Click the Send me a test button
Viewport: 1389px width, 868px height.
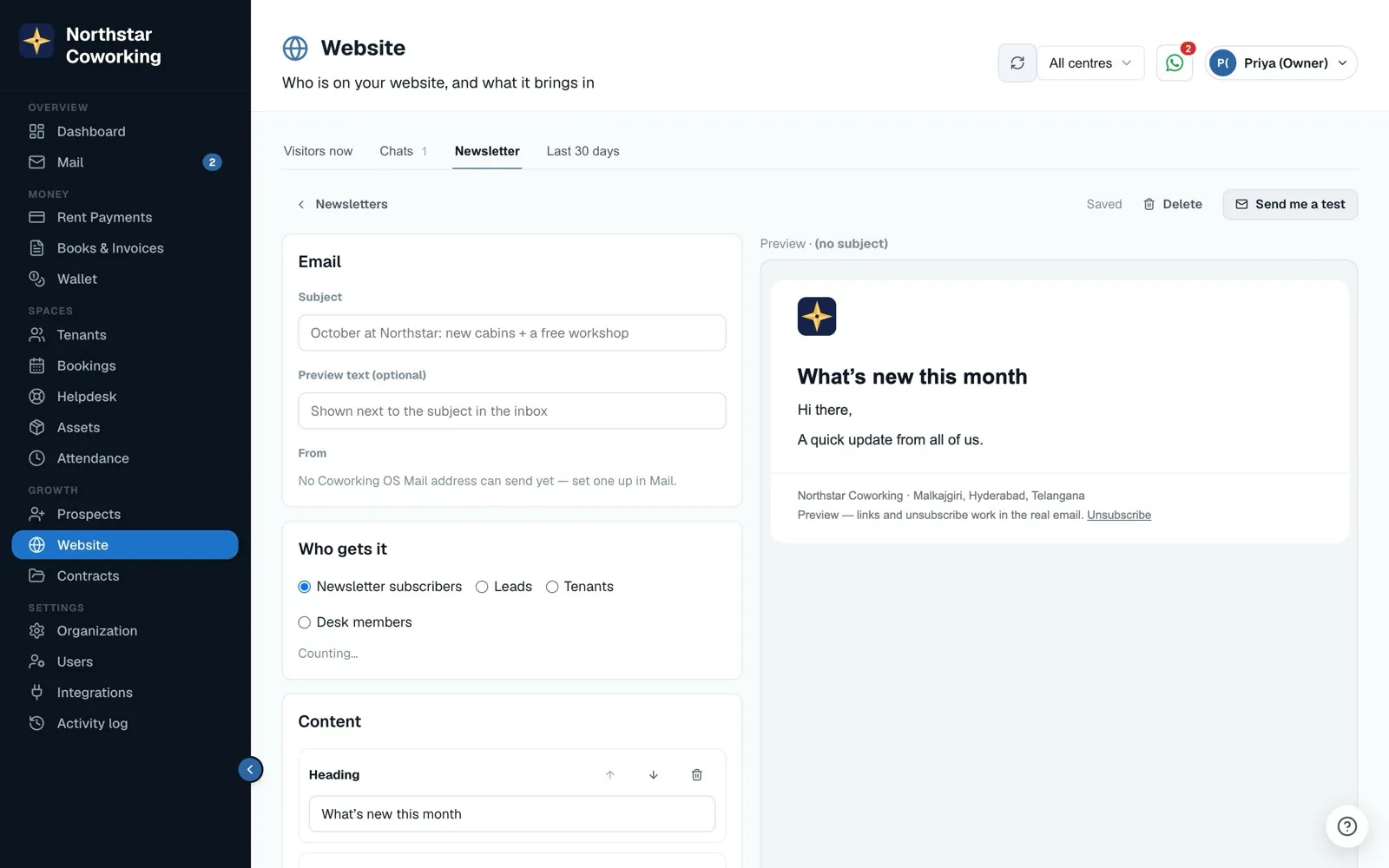coord(1290,205)
